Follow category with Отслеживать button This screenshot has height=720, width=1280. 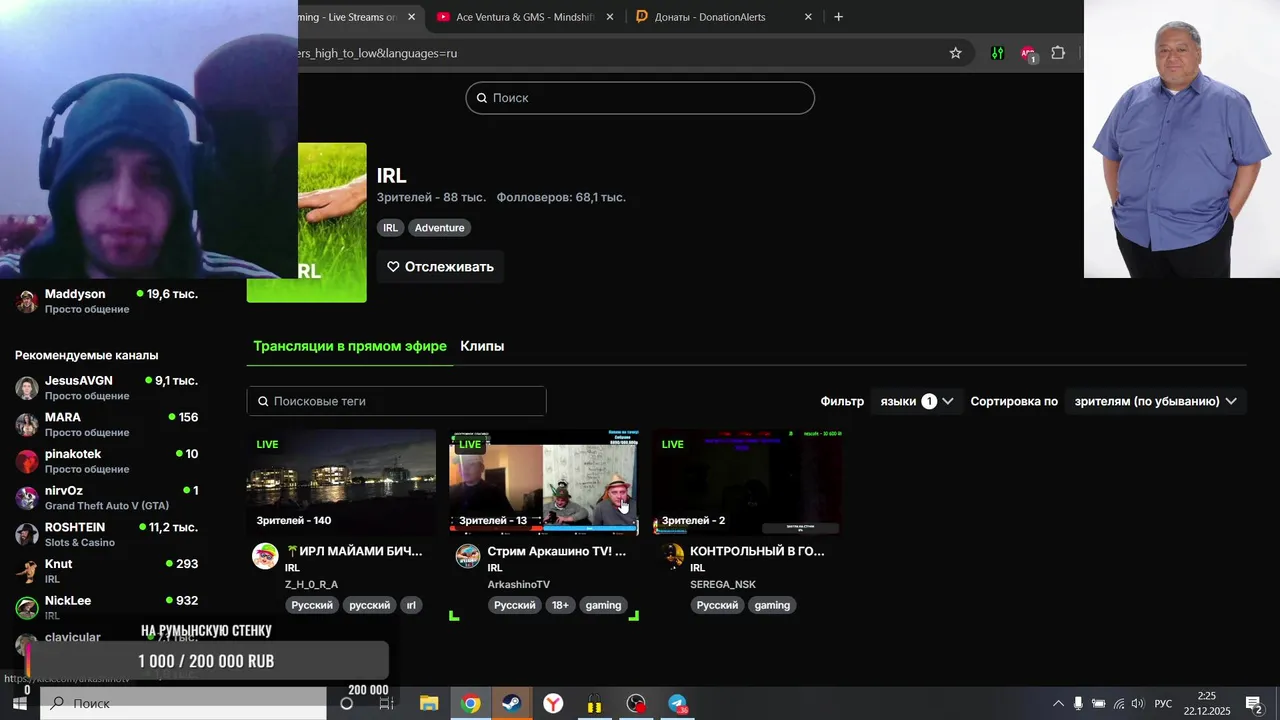click(x=440, y=267)
